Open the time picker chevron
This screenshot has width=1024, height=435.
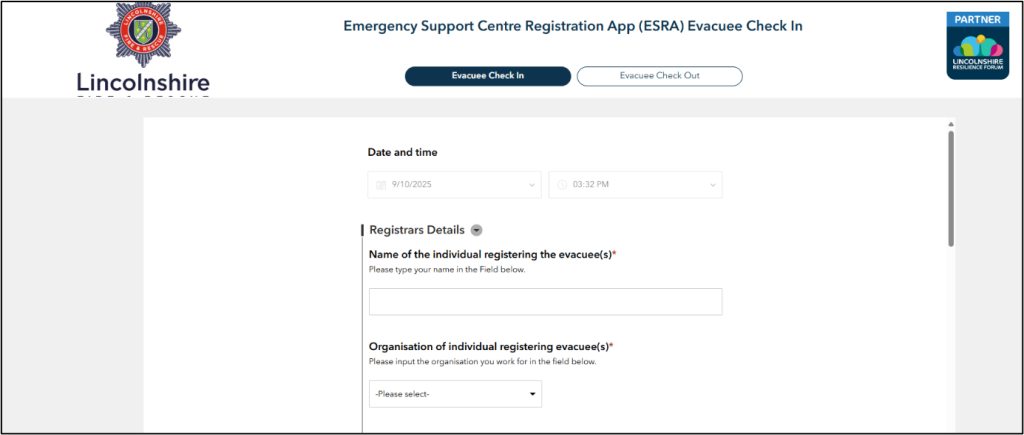coord(712,185)
